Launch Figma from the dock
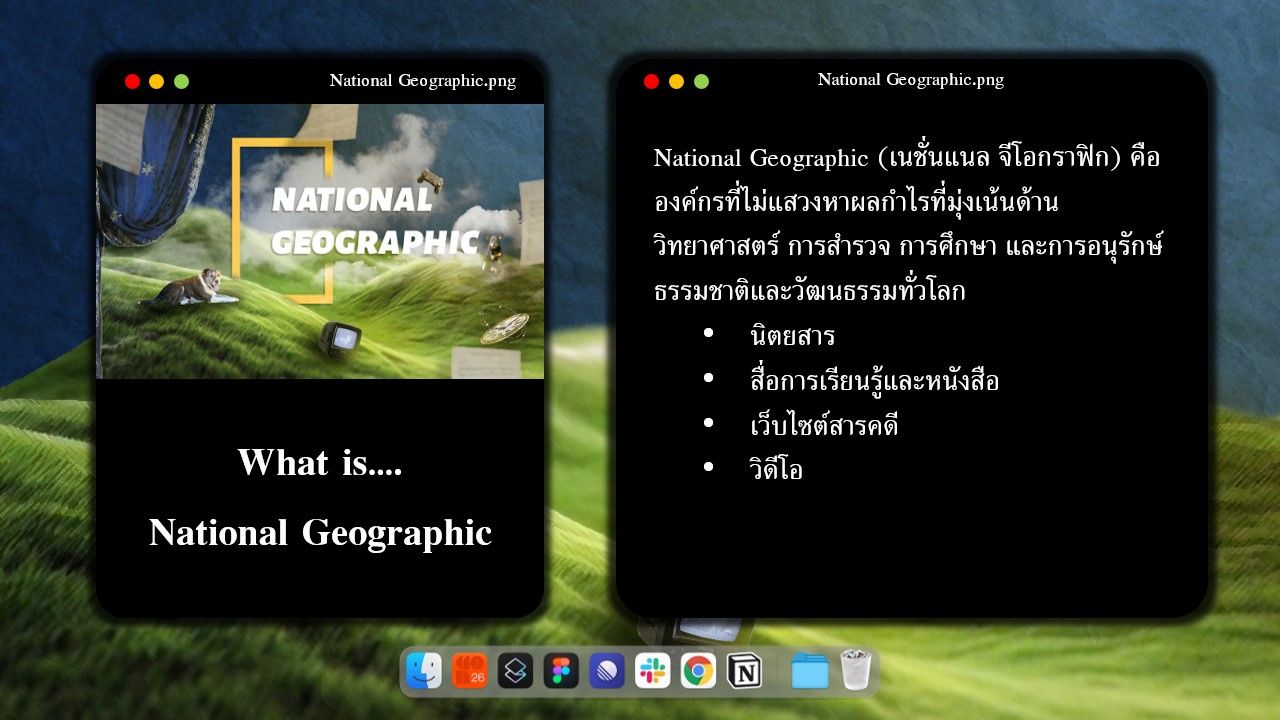This screenshot has height=720, width=1280. pos(561,671)
